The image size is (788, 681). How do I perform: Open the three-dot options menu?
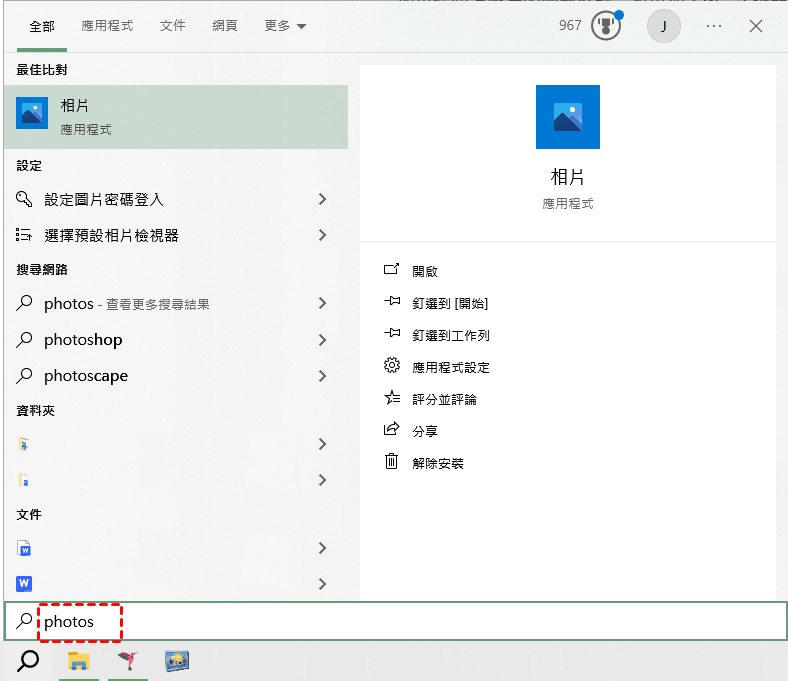coord(714,26)
